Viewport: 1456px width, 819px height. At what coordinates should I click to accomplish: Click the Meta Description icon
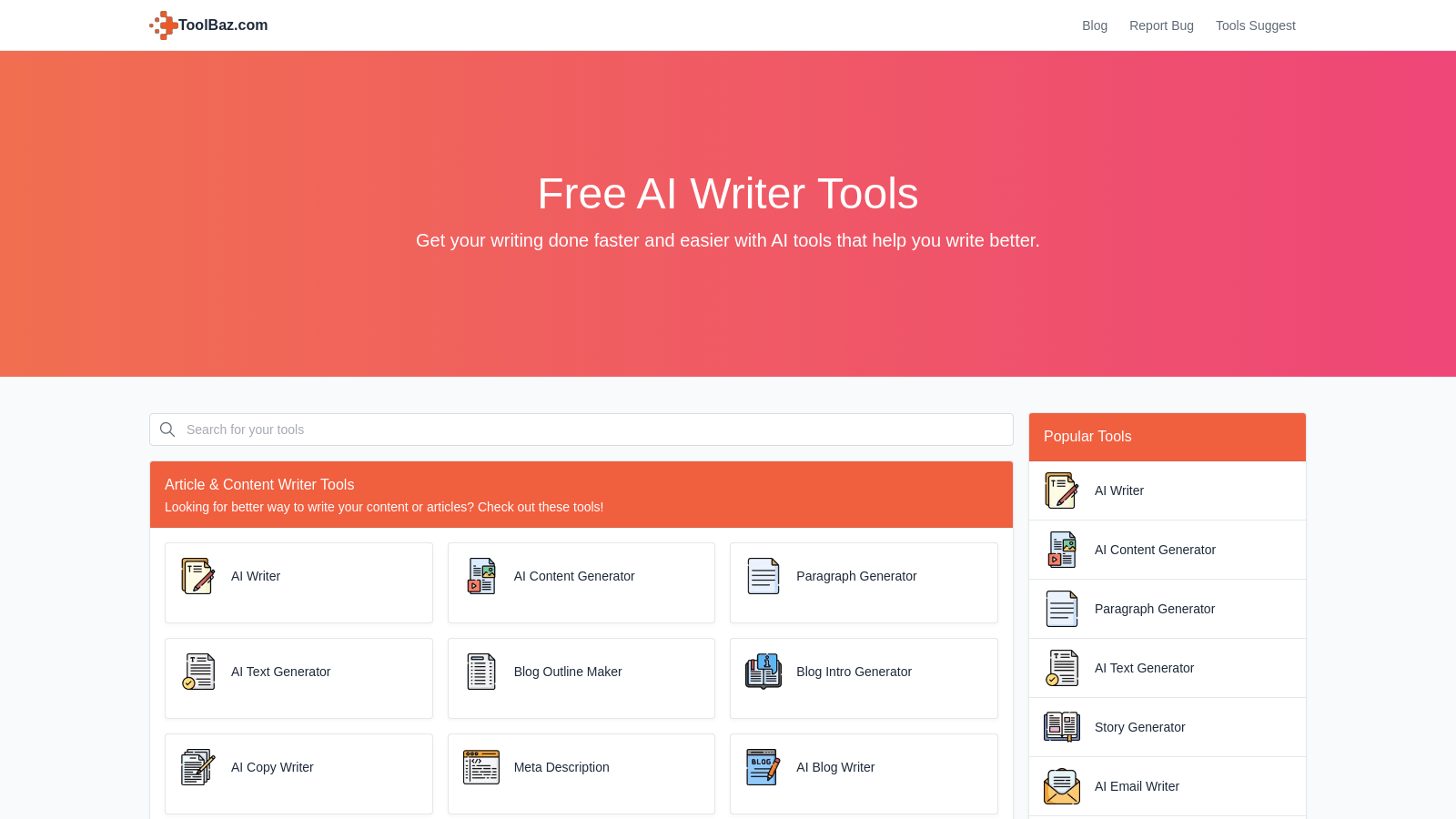coord(481,767)
